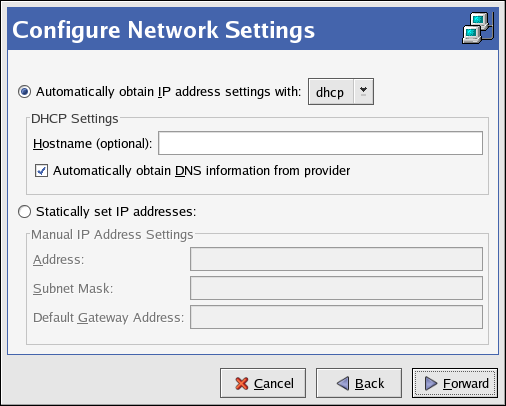
Task: Click the Hostname (optional) text field
Action: [320, 143]
